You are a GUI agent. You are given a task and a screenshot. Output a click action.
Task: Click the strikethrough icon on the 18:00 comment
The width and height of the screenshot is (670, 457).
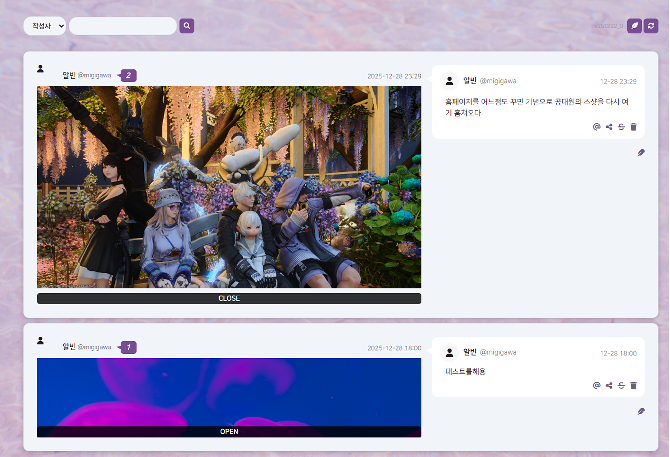point(621,385)
